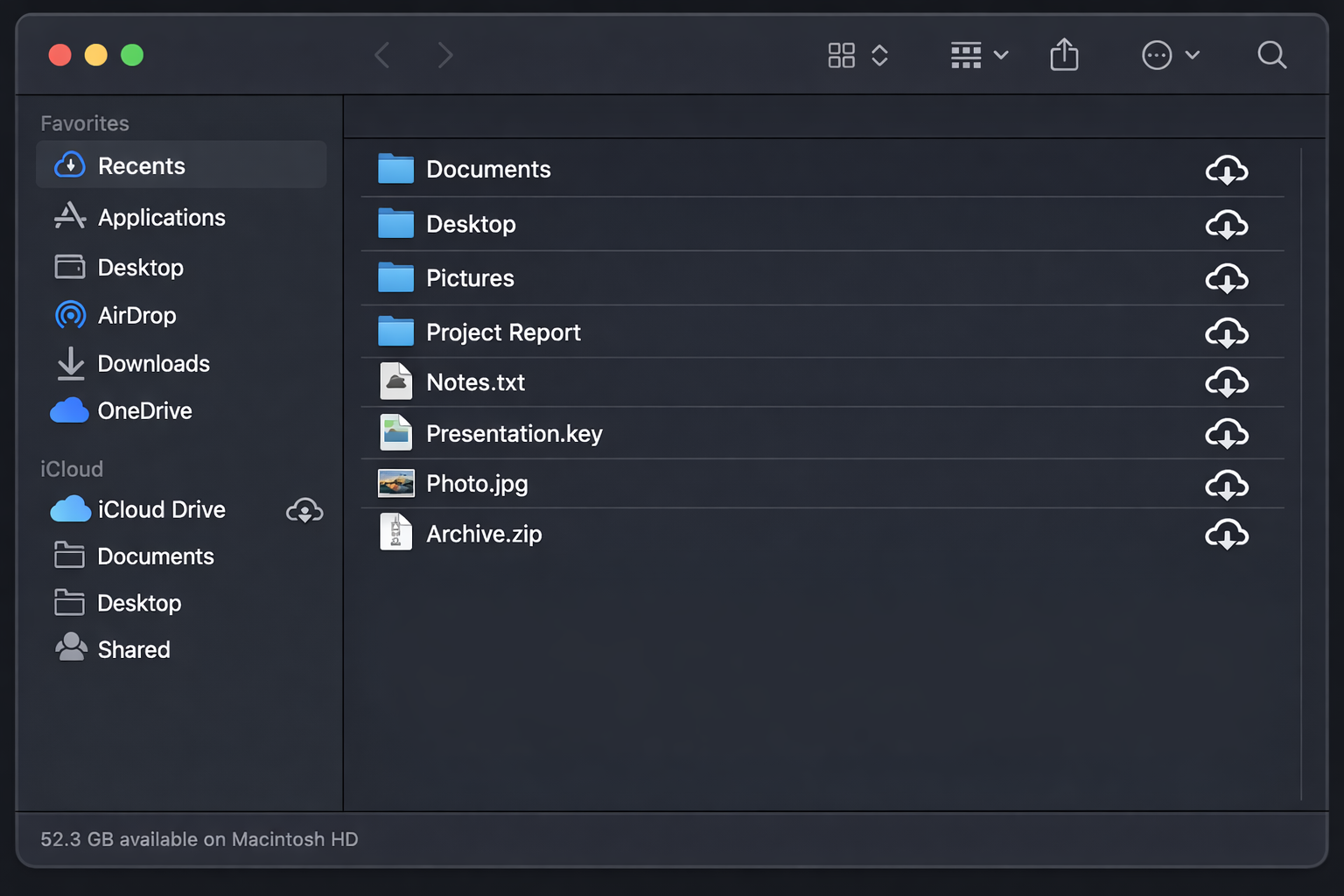
Task: Click the iCloud section header
Action: pyautogui.click(x=72, y=469)
